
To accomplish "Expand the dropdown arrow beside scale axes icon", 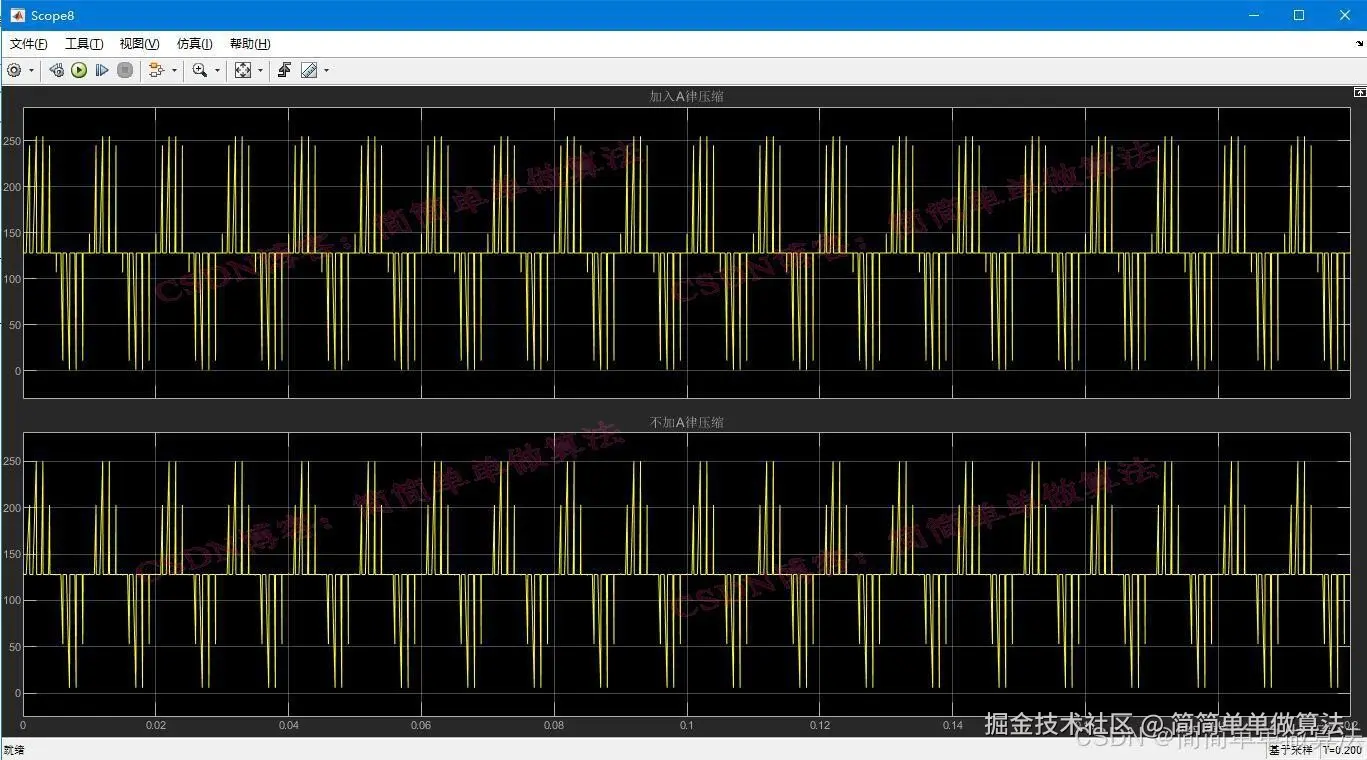I will [x=260, y=70].
